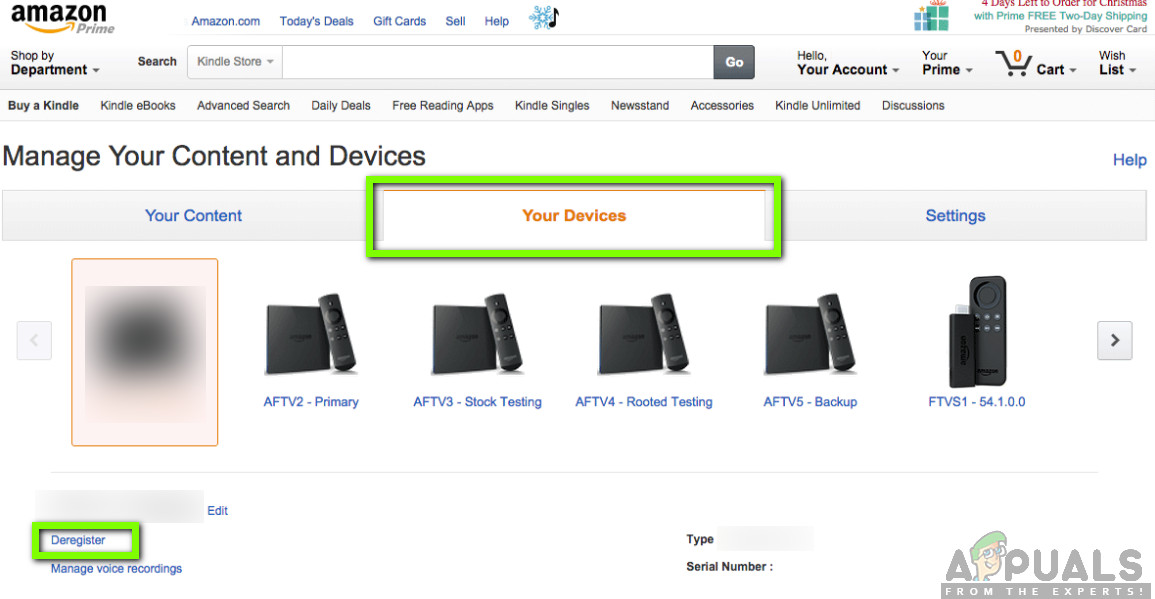Edit the device name
The height and width of the screenshot is (599, 1155).
point(217,510)
